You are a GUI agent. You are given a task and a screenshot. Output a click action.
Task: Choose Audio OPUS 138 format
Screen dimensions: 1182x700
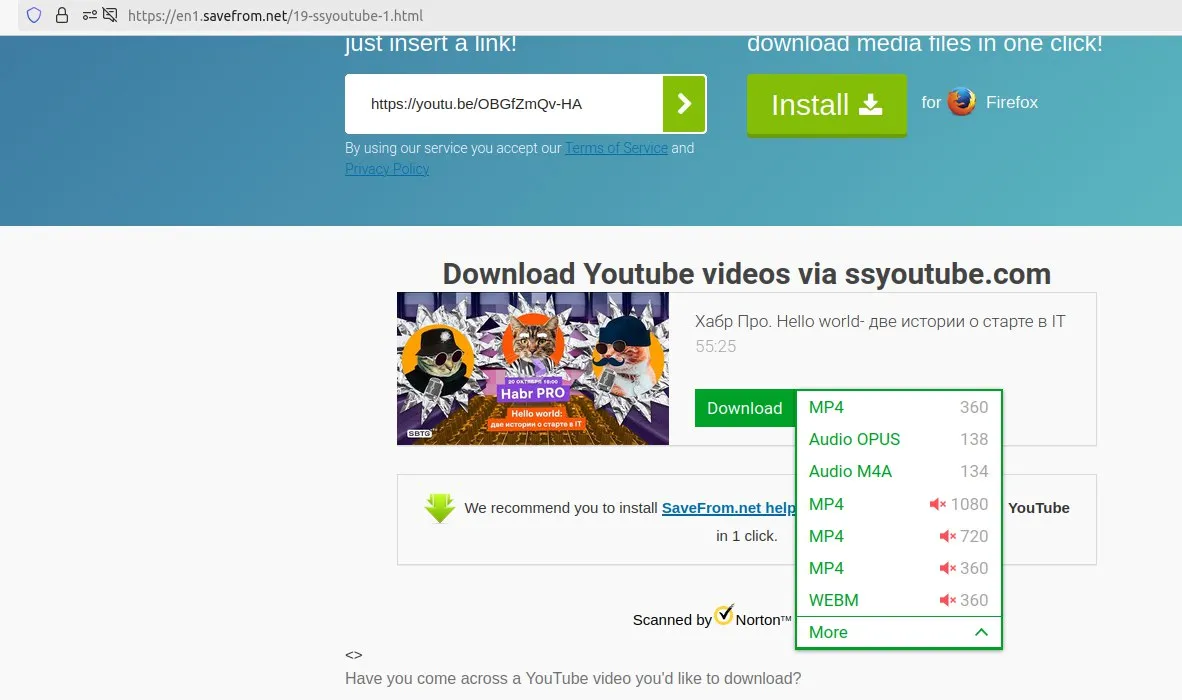click(x=899, y=439)
